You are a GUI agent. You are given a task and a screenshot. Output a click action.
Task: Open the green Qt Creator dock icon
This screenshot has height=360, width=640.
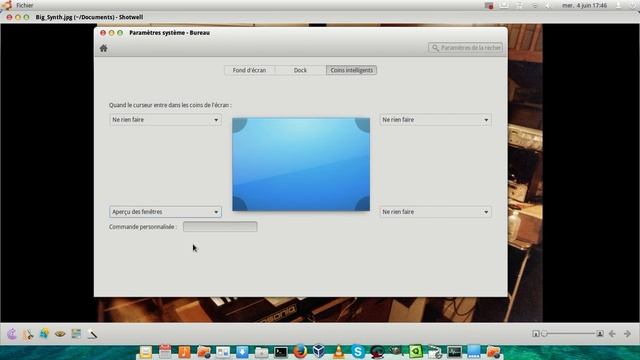click(416, 351)
